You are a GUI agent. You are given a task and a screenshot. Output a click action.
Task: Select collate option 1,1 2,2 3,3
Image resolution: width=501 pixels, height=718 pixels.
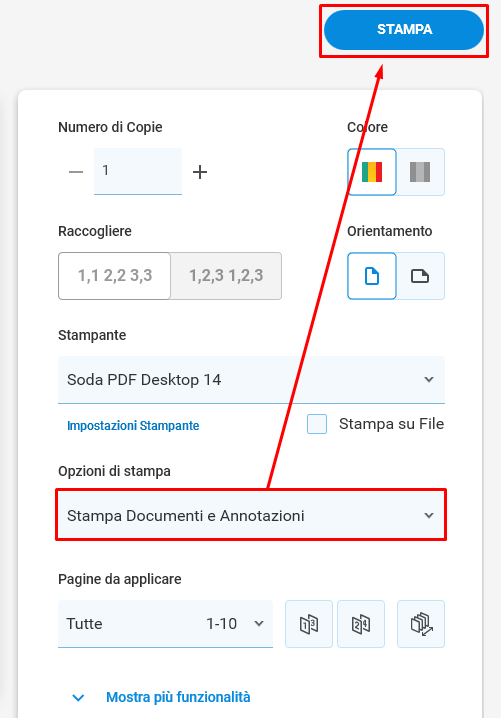click(x=114, y=276)
